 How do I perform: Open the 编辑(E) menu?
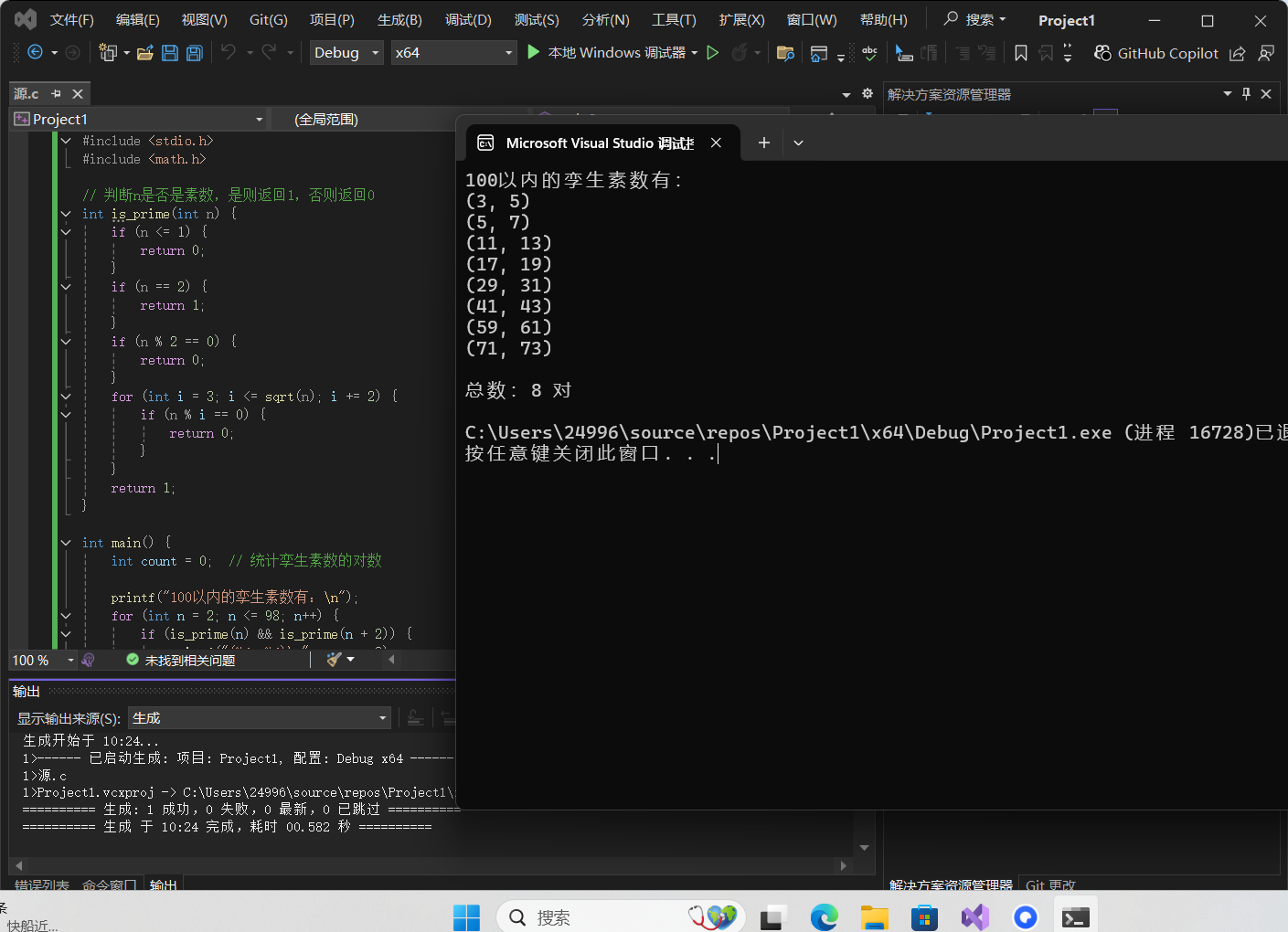(x=137, y=20)
